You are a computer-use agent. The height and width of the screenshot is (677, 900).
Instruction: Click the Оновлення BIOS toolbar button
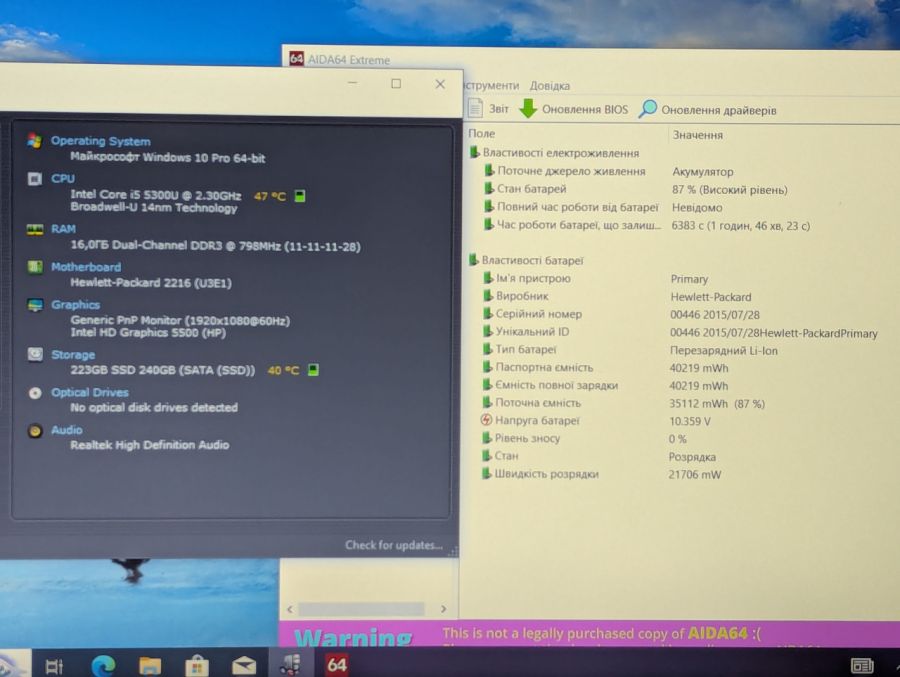pyautogui.click(x=573, y=109)
